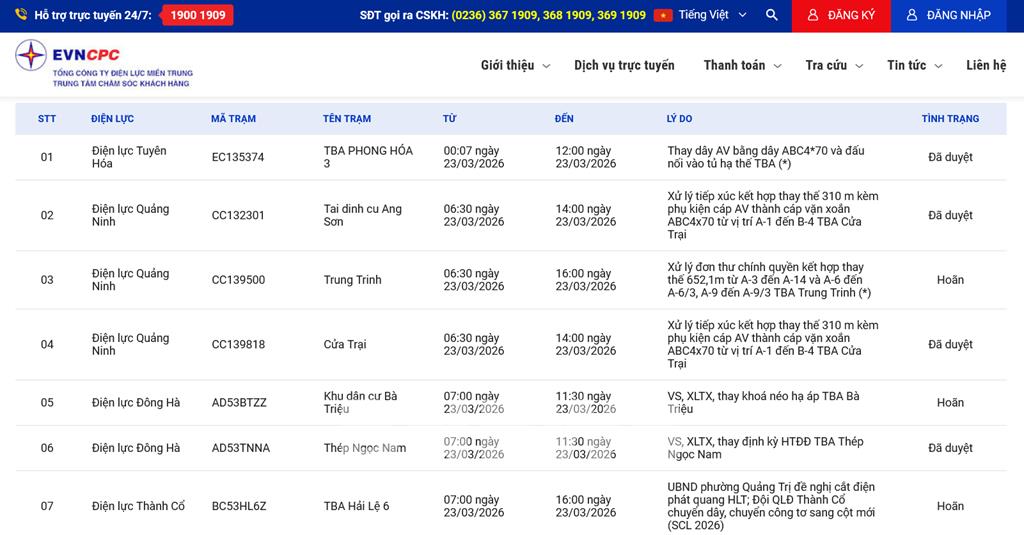Expand the Giới thiệu menu

pyautogui.click(x=515, y=66)
